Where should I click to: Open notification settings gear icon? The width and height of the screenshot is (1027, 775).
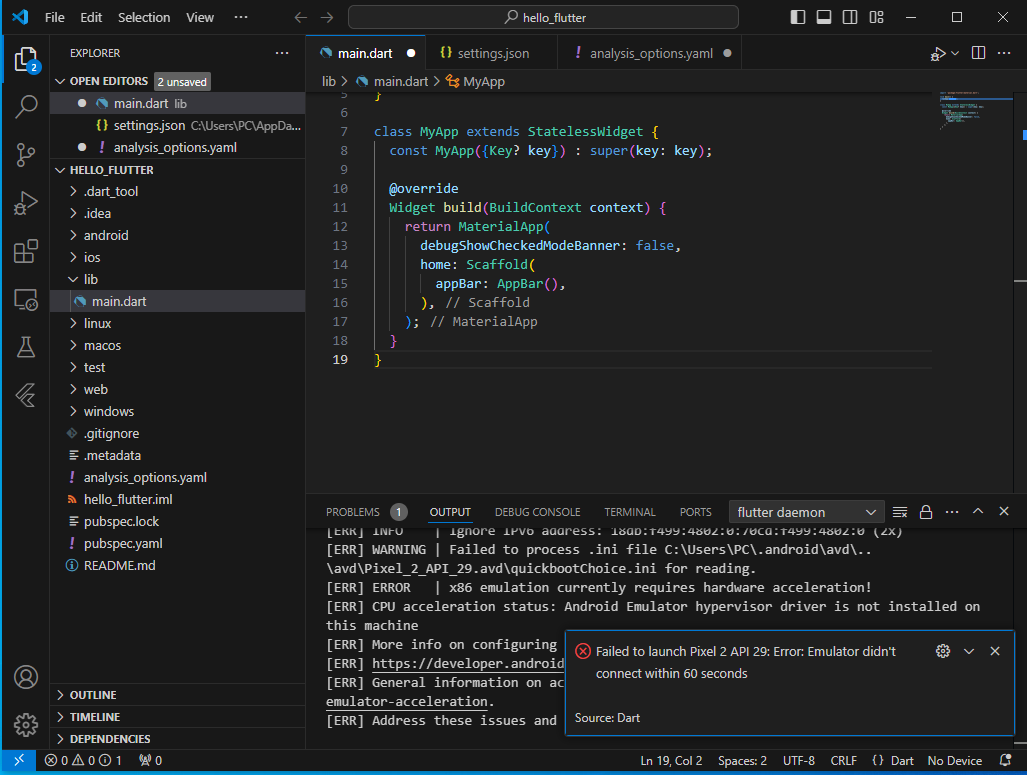click(x=943, y=651)
